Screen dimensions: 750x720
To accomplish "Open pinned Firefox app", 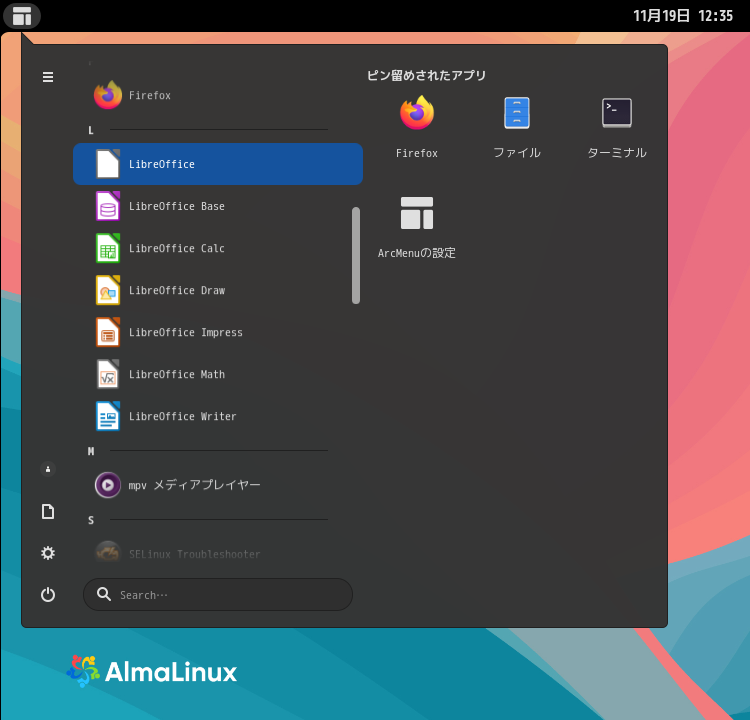I will point(417,127).
